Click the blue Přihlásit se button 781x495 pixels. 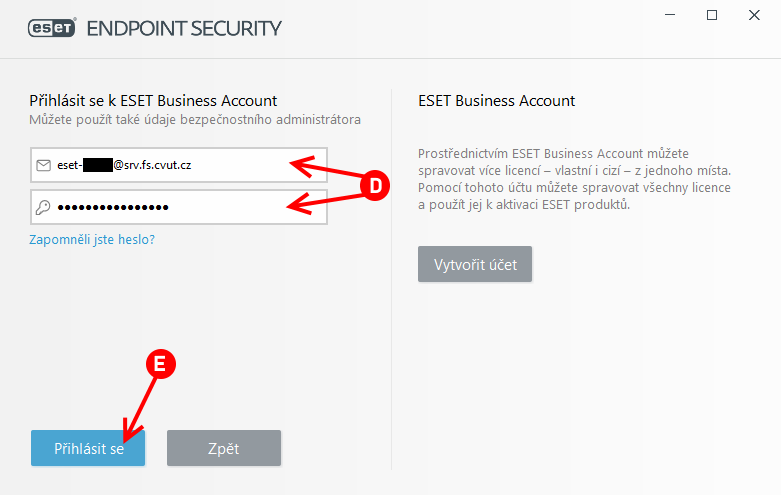click(x=88, y=448)
